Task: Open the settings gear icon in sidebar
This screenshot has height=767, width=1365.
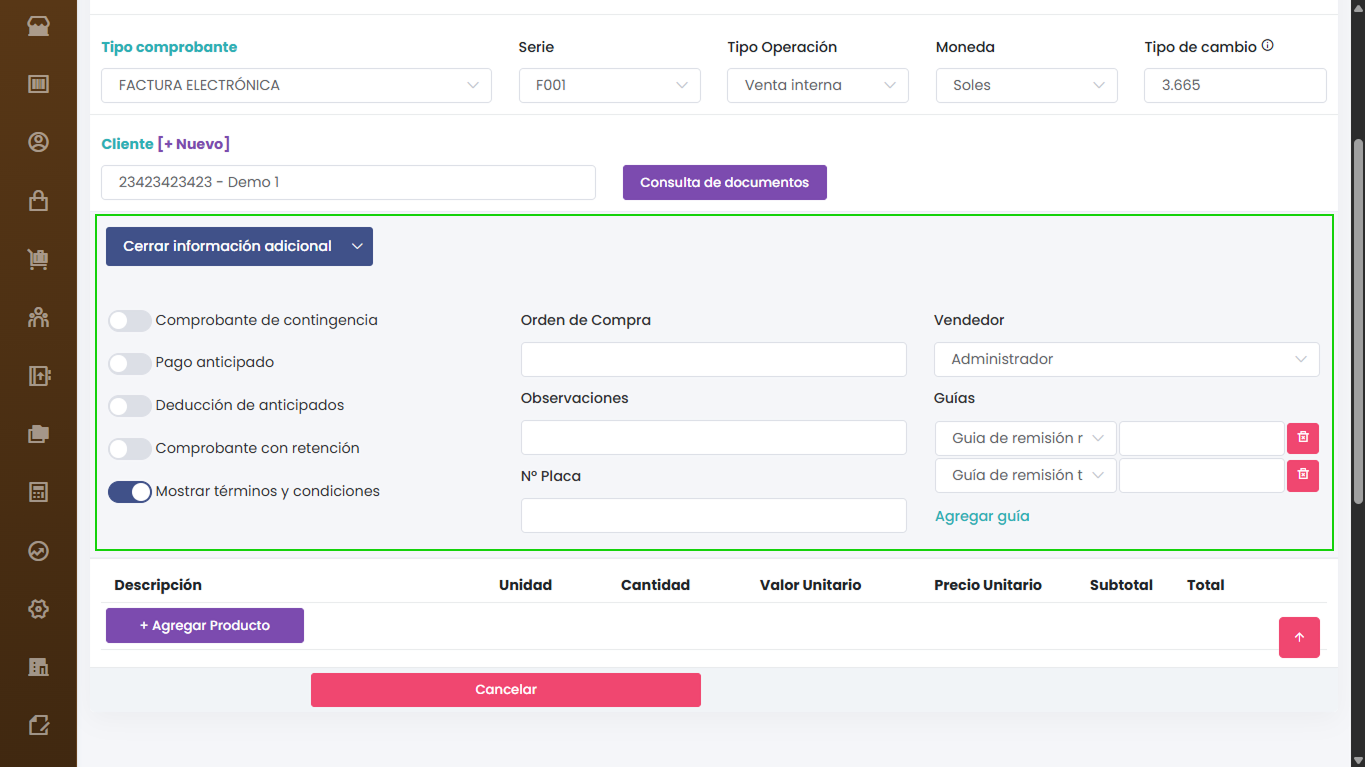Action: pyautogui.click(x=38, y=609)
